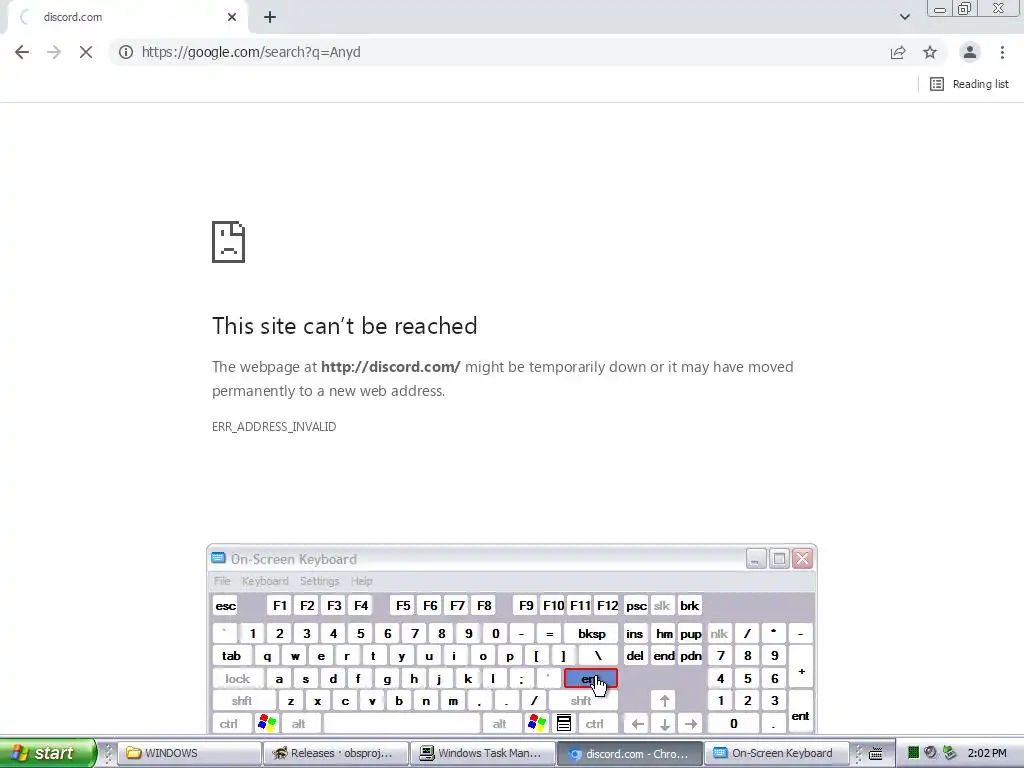Click the brk key
Screen dimensions: 1024x768
(x=690, y=606)
